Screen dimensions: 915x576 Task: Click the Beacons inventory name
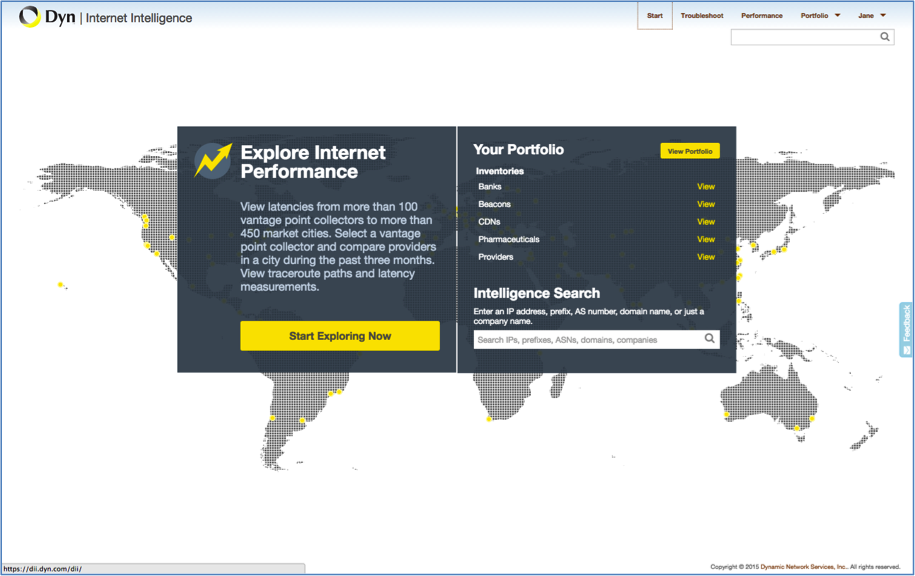coord(494,204)
